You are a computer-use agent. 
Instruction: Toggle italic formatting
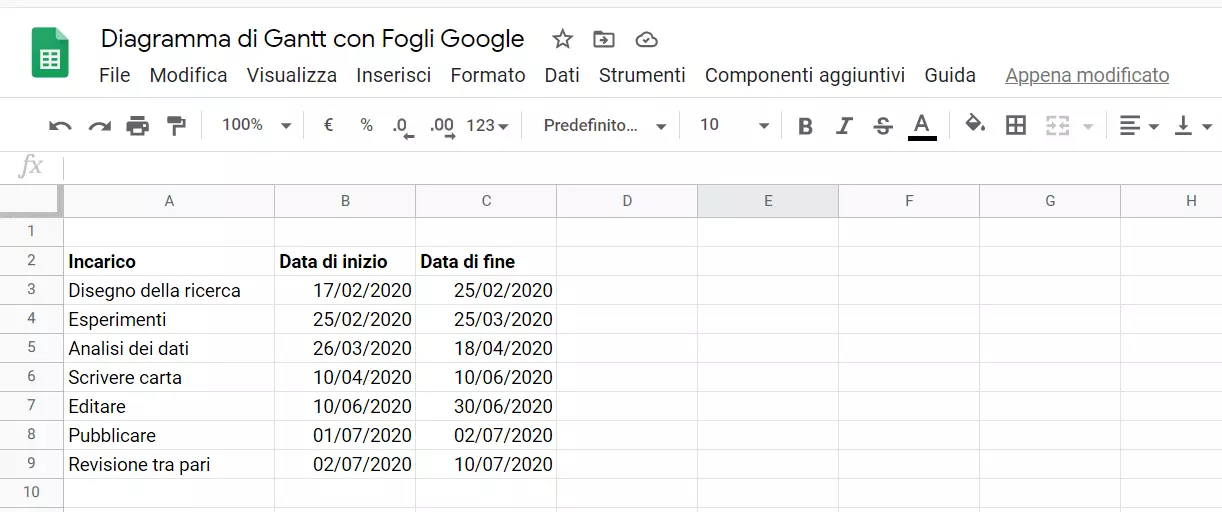pyautogui.click(x=844, y=126)
